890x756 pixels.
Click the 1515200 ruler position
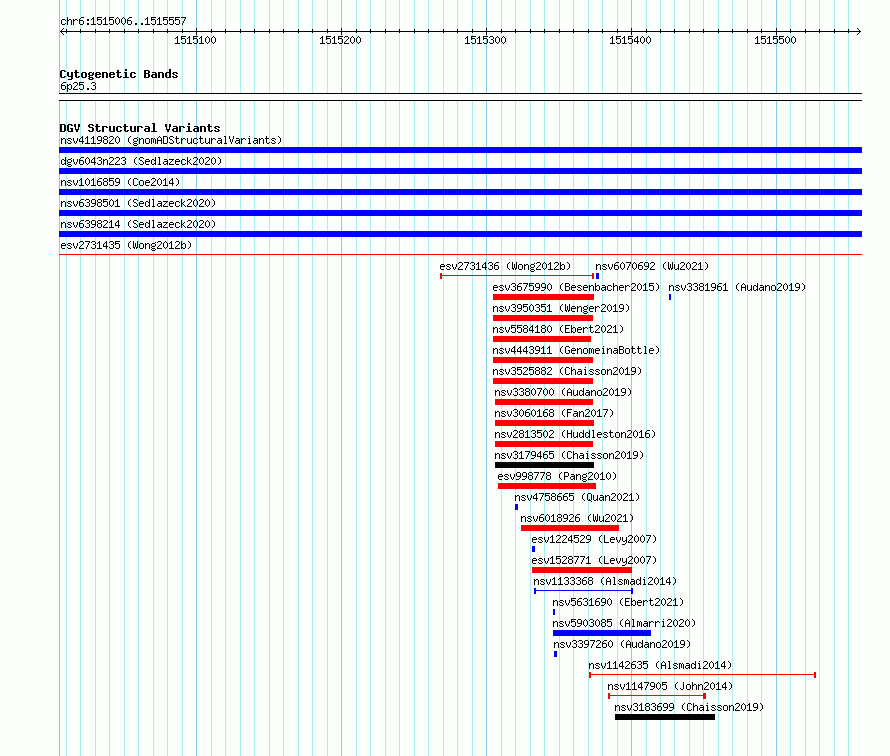(x=340, y=40)
